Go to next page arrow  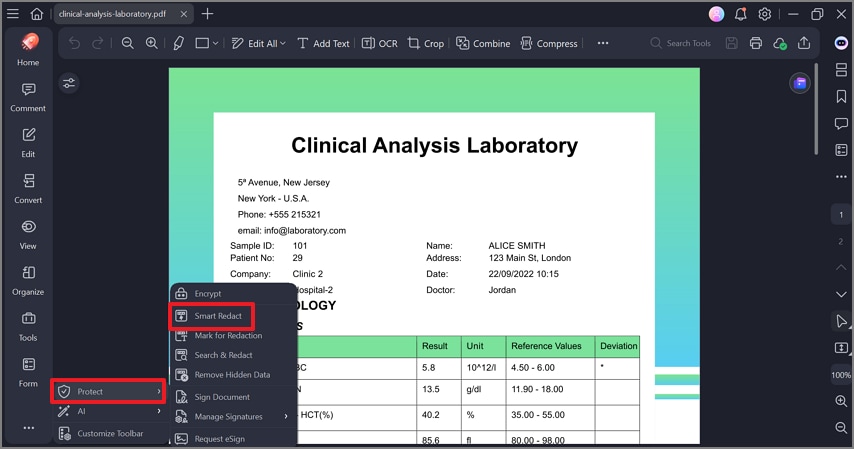click(841, 294)
